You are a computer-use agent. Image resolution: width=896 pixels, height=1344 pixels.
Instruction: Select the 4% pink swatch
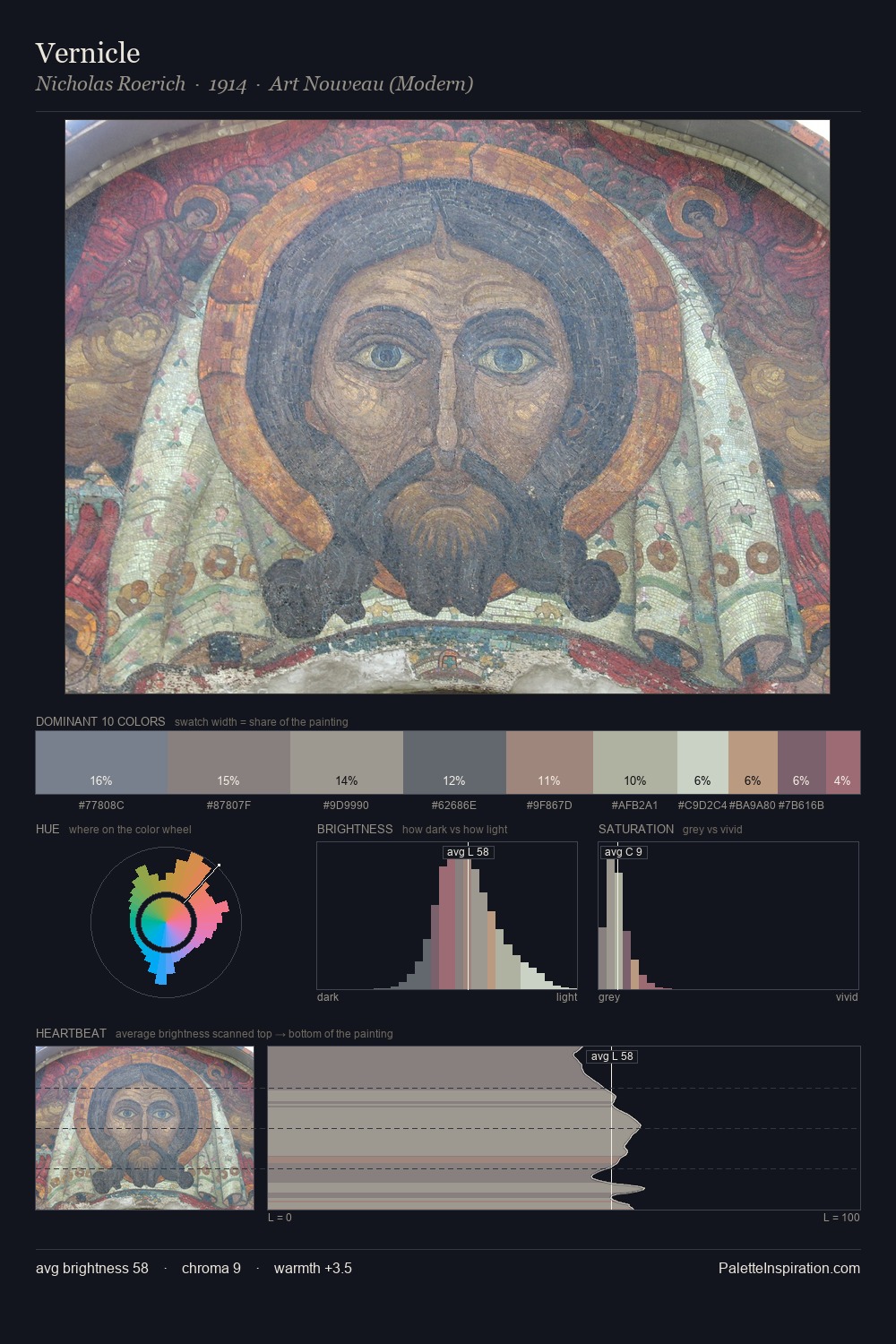click(843, 762)
